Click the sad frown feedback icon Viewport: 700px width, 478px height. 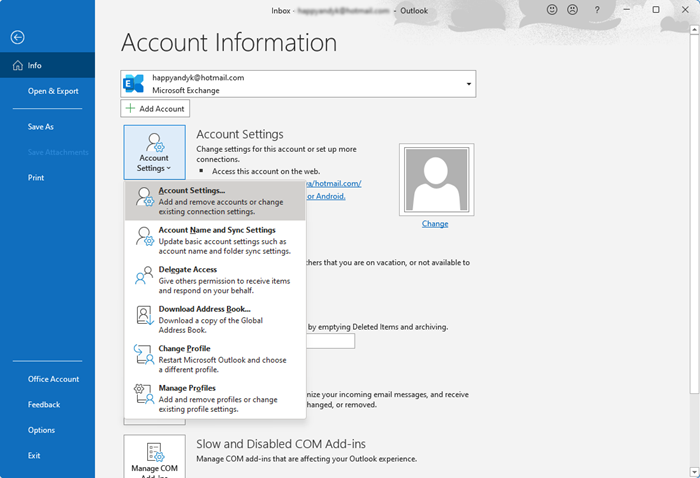tap(573, 9)
